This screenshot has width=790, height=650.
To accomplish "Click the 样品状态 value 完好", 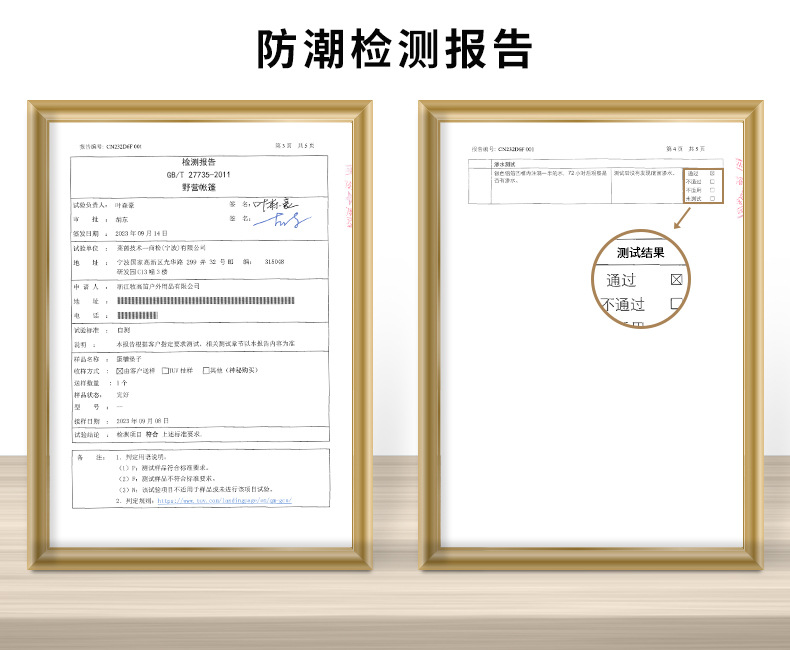I will pyautogui.click(x=122, y=395).
